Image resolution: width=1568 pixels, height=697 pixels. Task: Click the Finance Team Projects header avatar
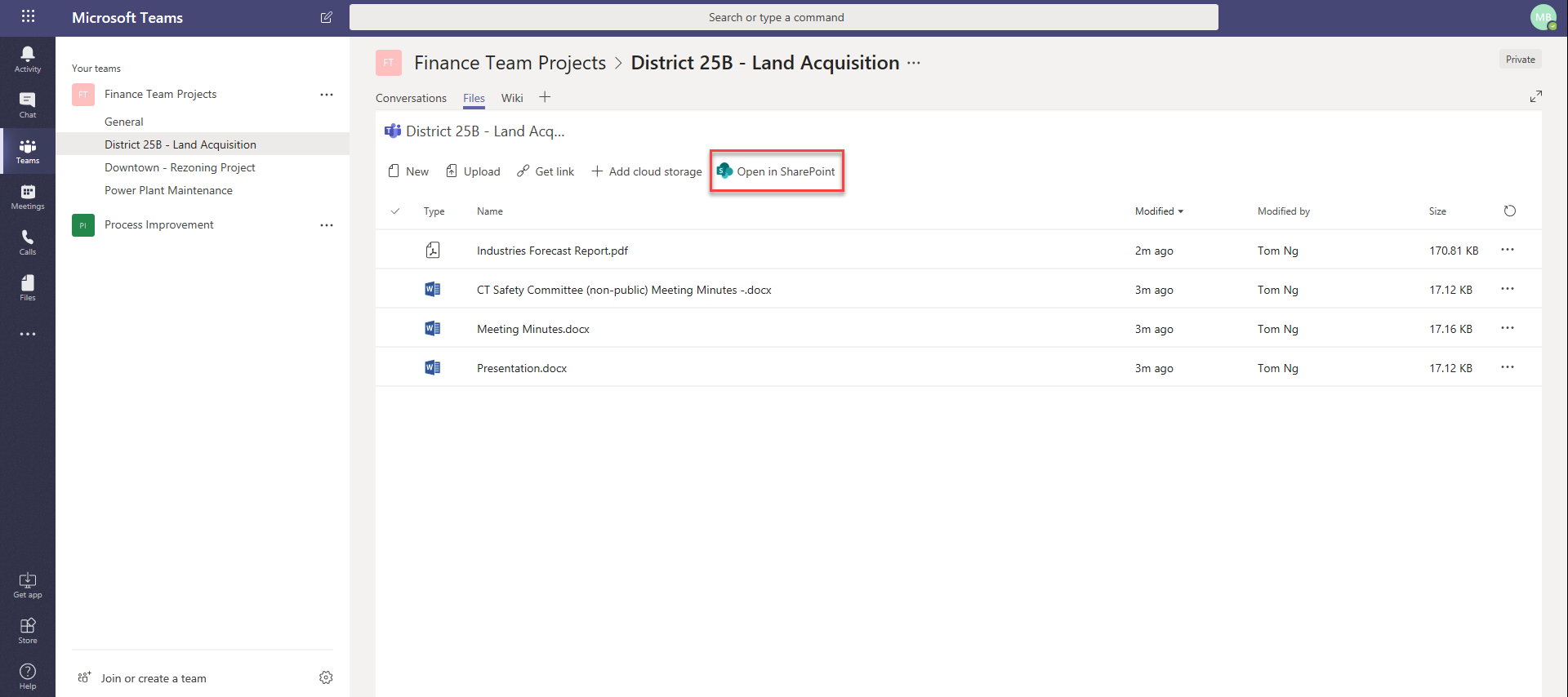click(389, 63)
